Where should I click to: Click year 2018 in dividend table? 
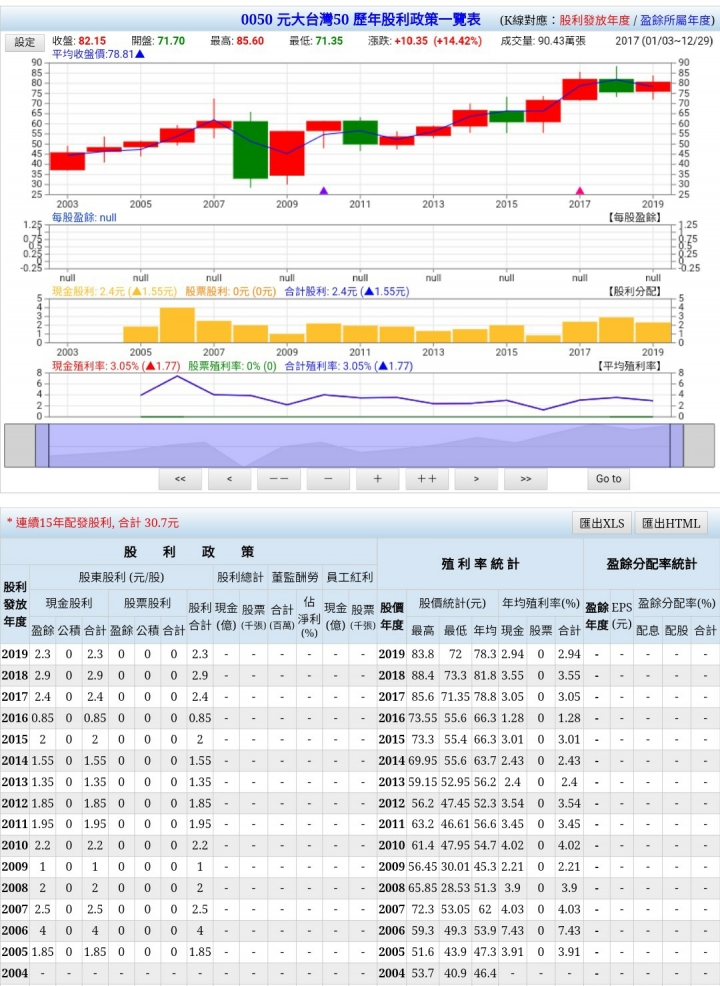14,675
